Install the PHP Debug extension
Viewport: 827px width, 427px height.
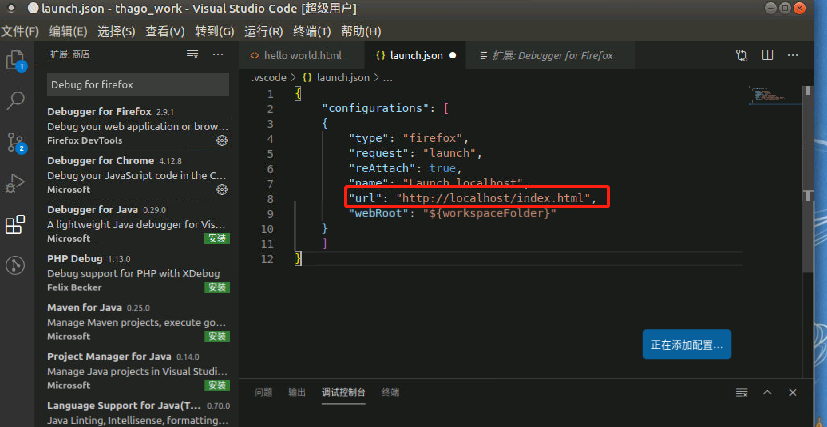click(217, 287)
